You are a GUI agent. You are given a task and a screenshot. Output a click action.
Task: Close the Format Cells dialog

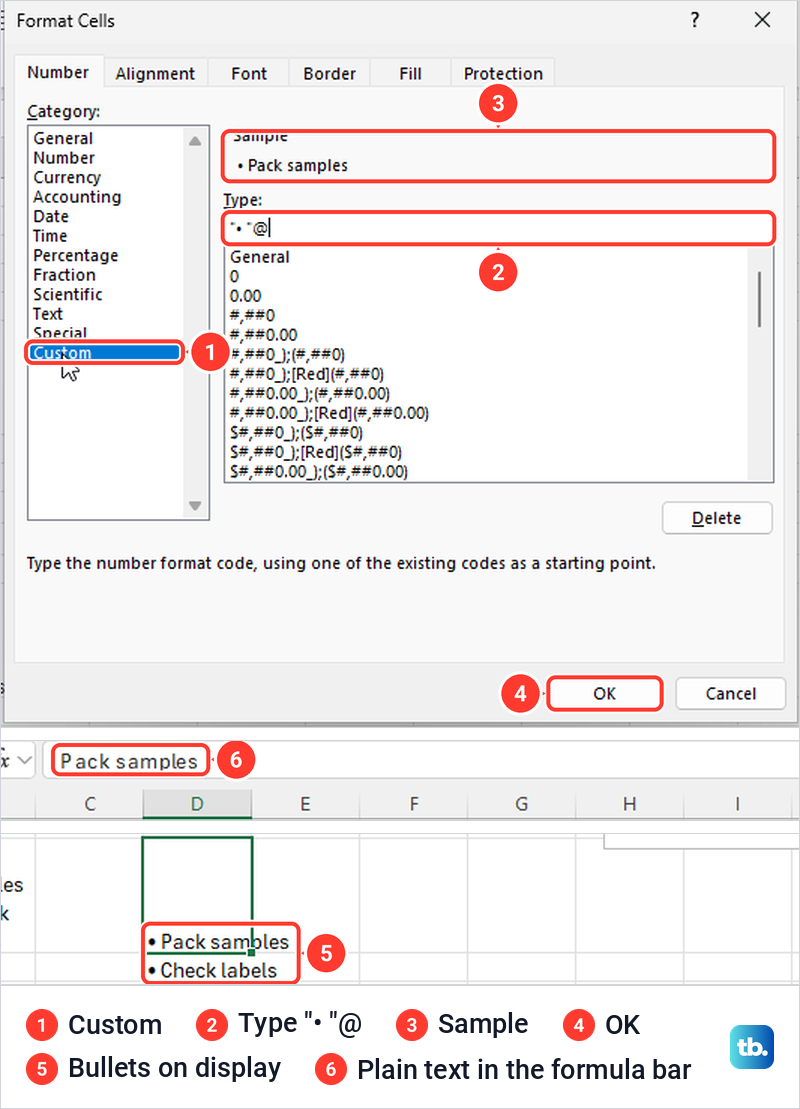tap(763, 20)
